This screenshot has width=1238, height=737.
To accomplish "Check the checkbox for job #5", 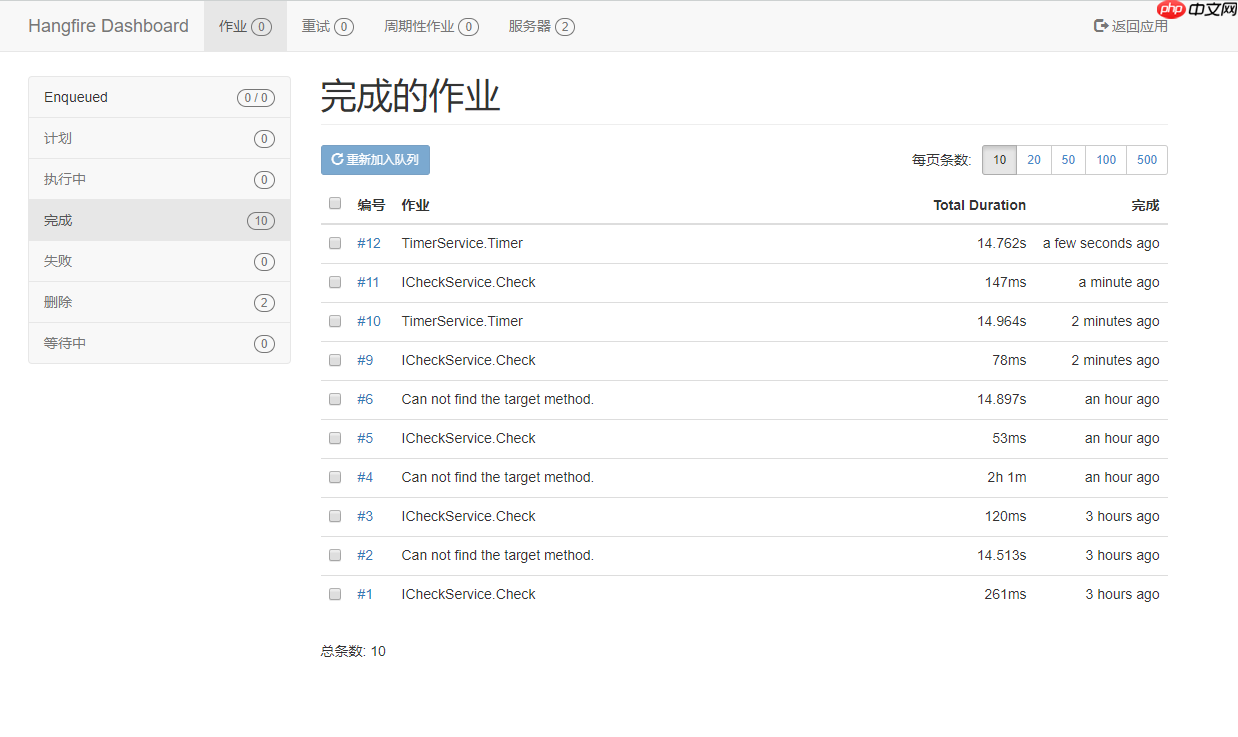I will 335,437.
